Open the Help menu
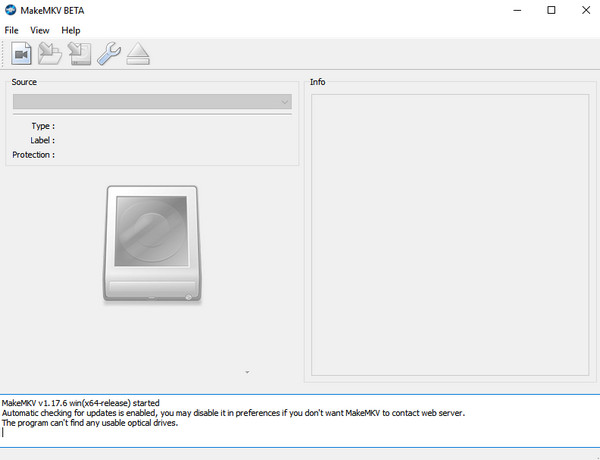 tap(71, 30)
